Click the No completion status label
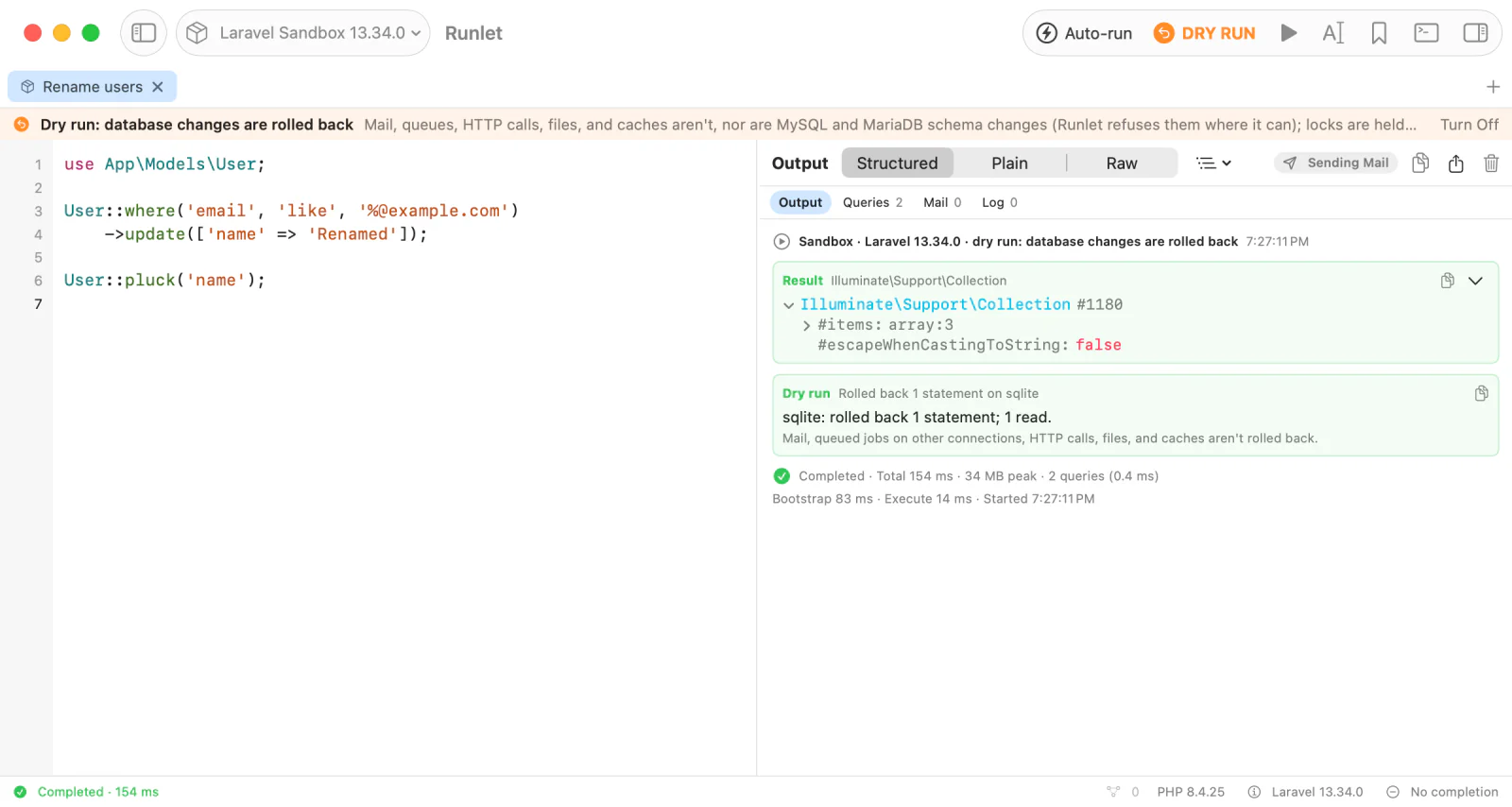The height and width of the screenshot is (807, 1512). (1454, 792)
